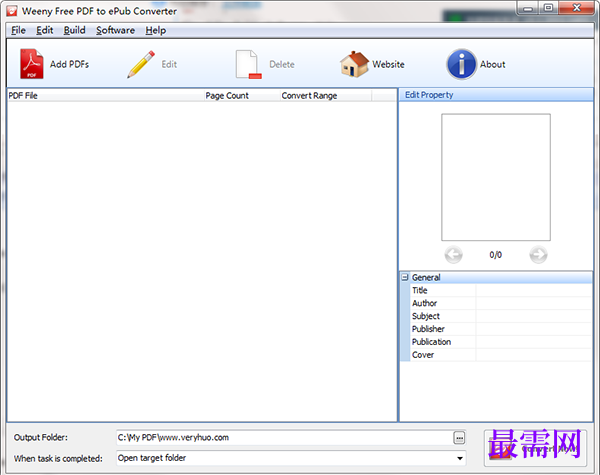The width and height of the screenshot is (600, 475).
Task: Open the Software menu
Action: pyautogui.click(x=115, y=30)
